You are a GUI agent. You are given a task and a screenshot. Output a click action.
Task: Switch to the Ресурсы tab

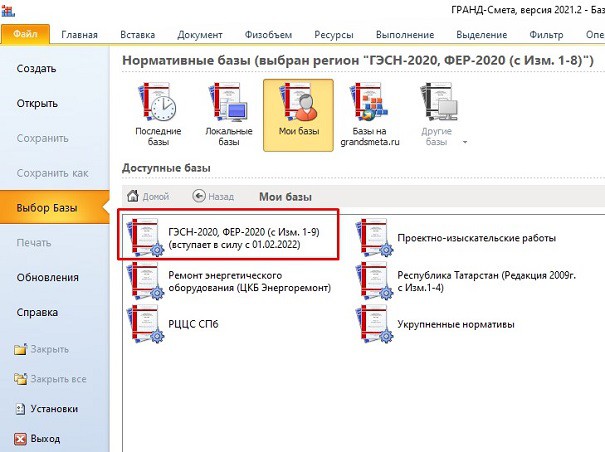click(x=333, y=35)
